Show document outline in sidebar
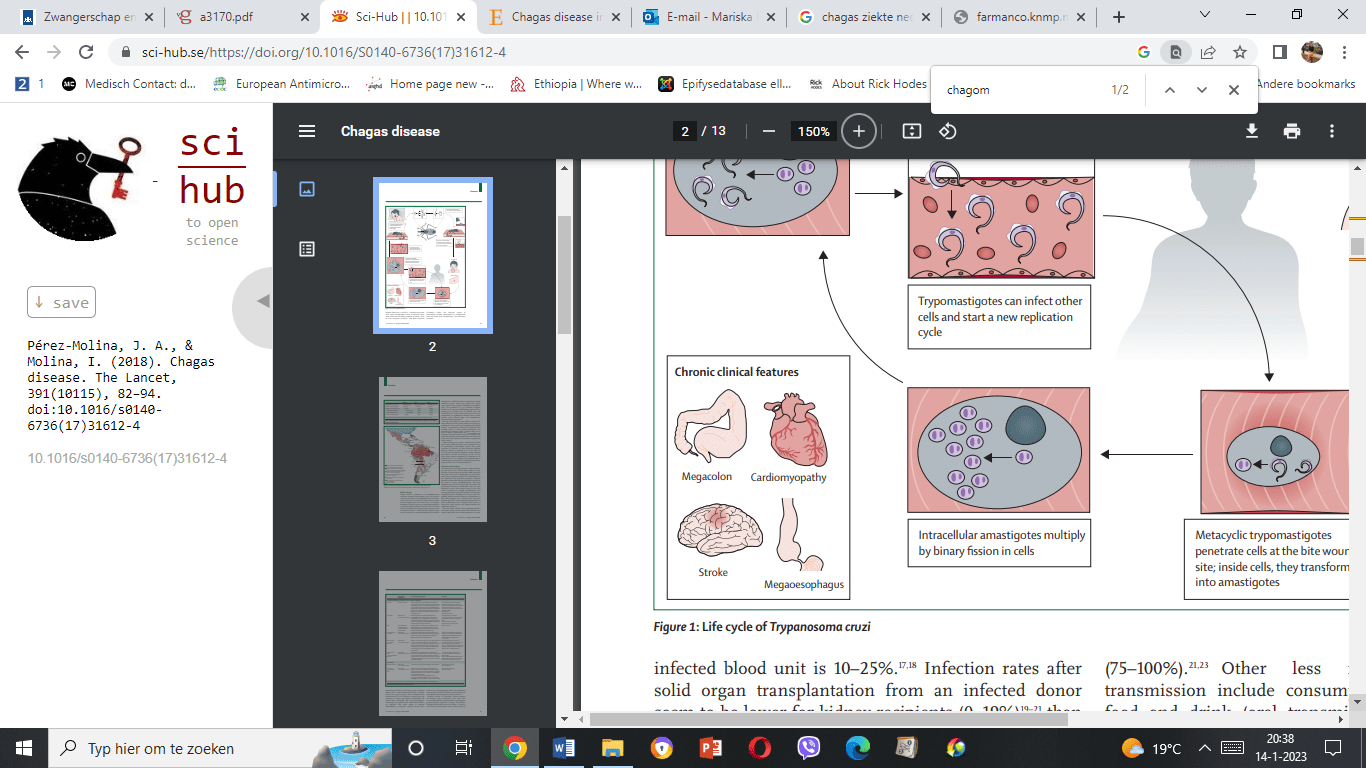 [x=307, y=249]
